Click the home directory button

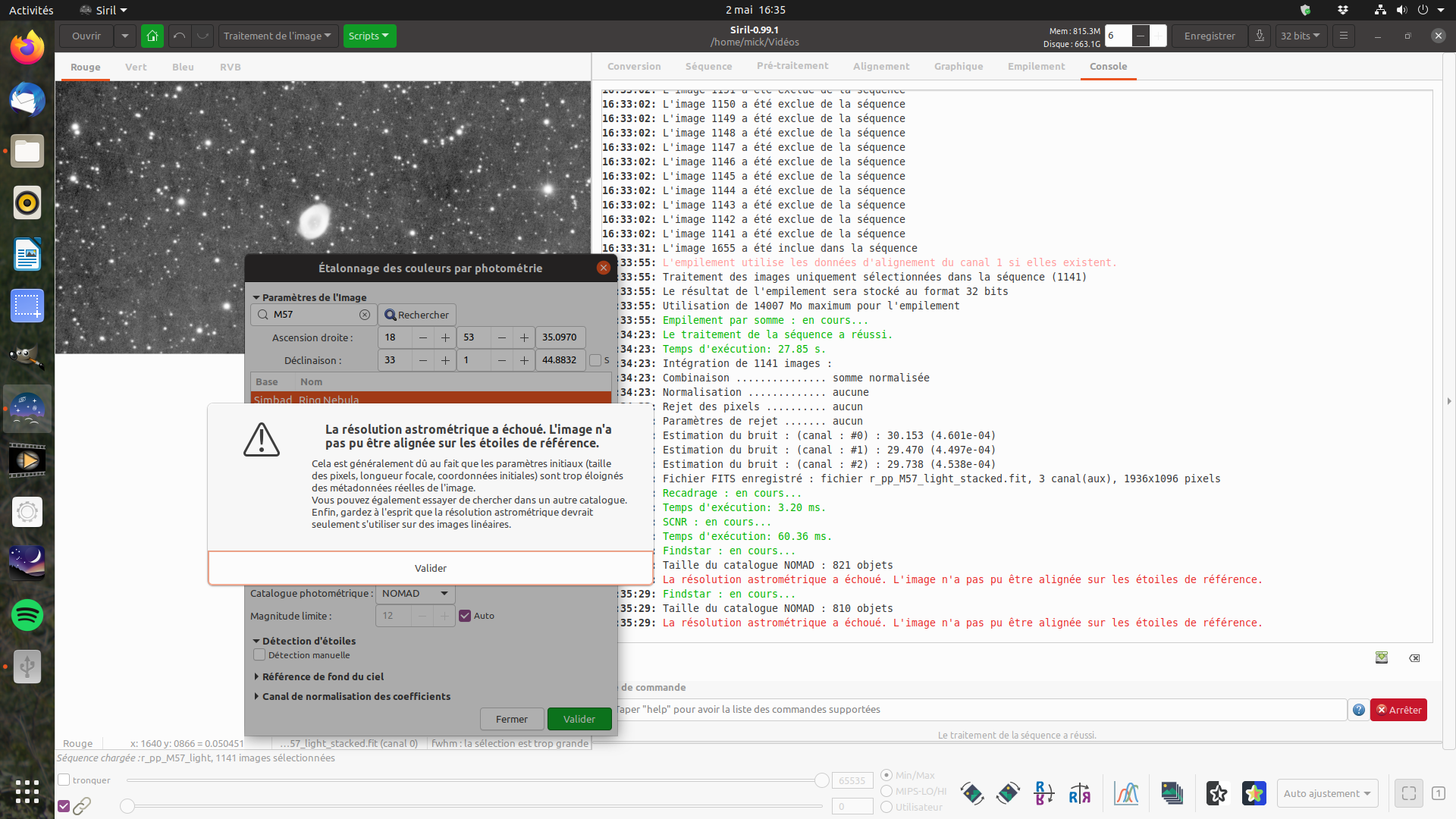click(152, 36)
